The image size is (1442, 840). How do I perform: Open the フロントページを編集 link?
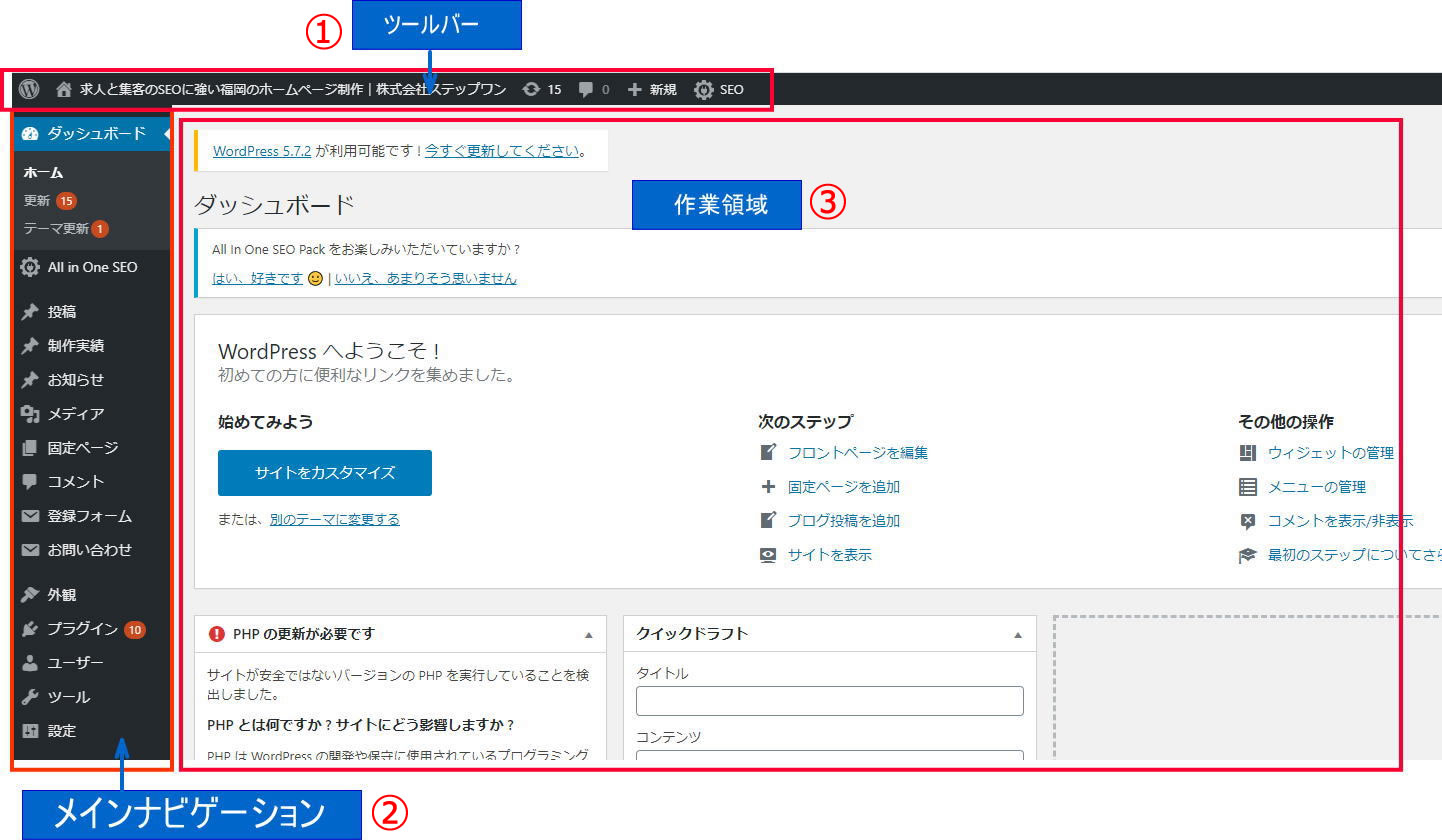click(x=858, y=452)
